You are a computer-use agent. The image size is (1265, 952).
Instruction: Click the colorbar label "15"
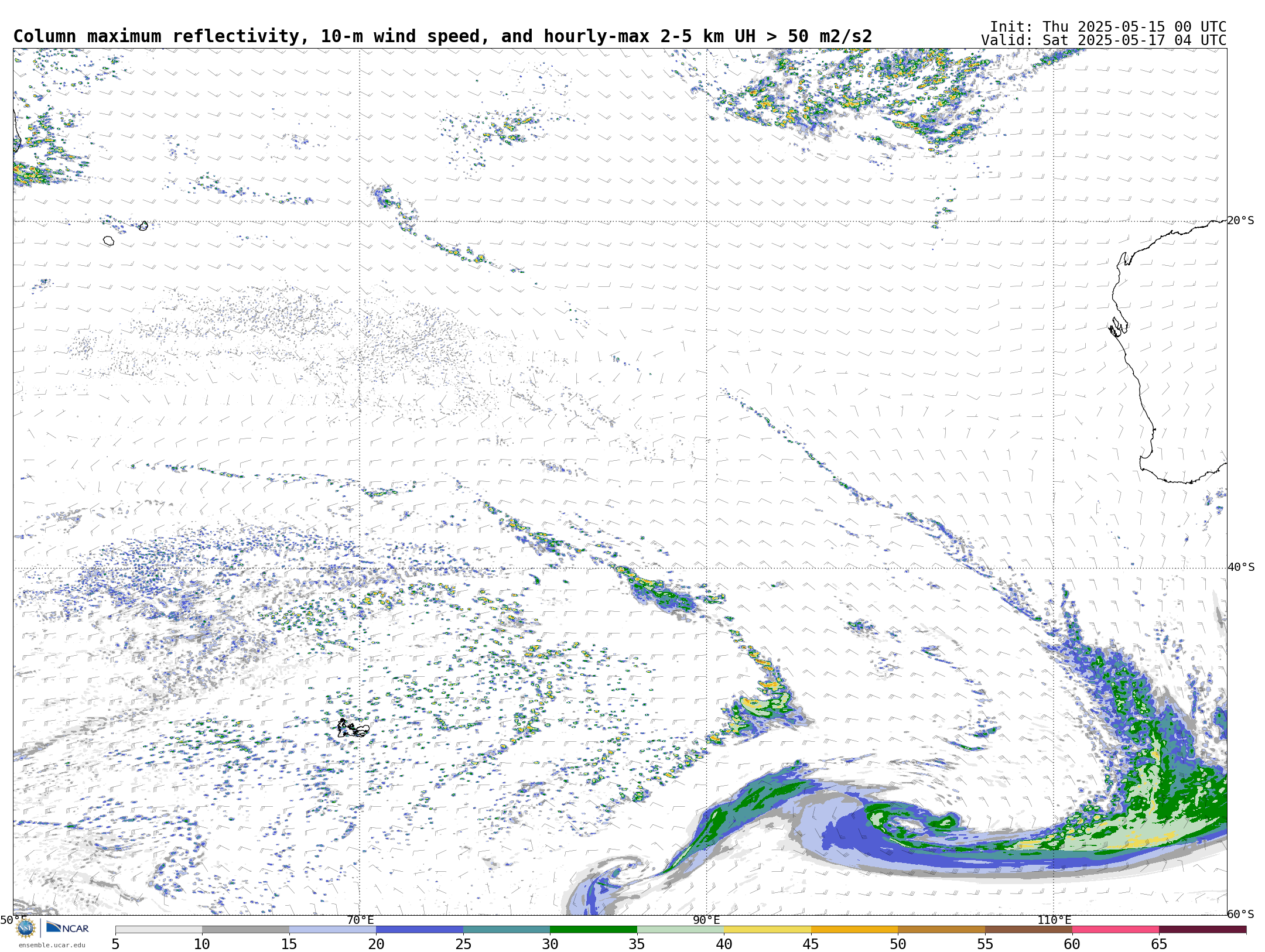point(289,944)
